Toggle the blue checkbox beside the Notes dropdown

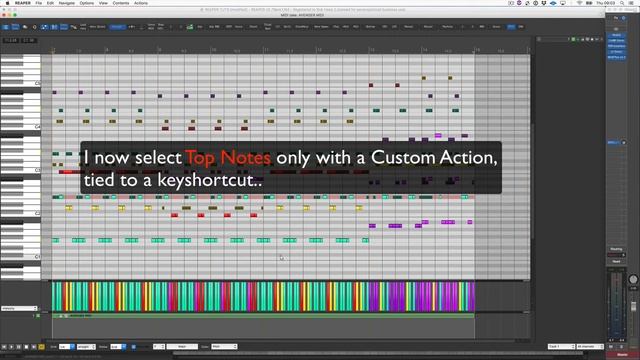click(x=133, y=347)
